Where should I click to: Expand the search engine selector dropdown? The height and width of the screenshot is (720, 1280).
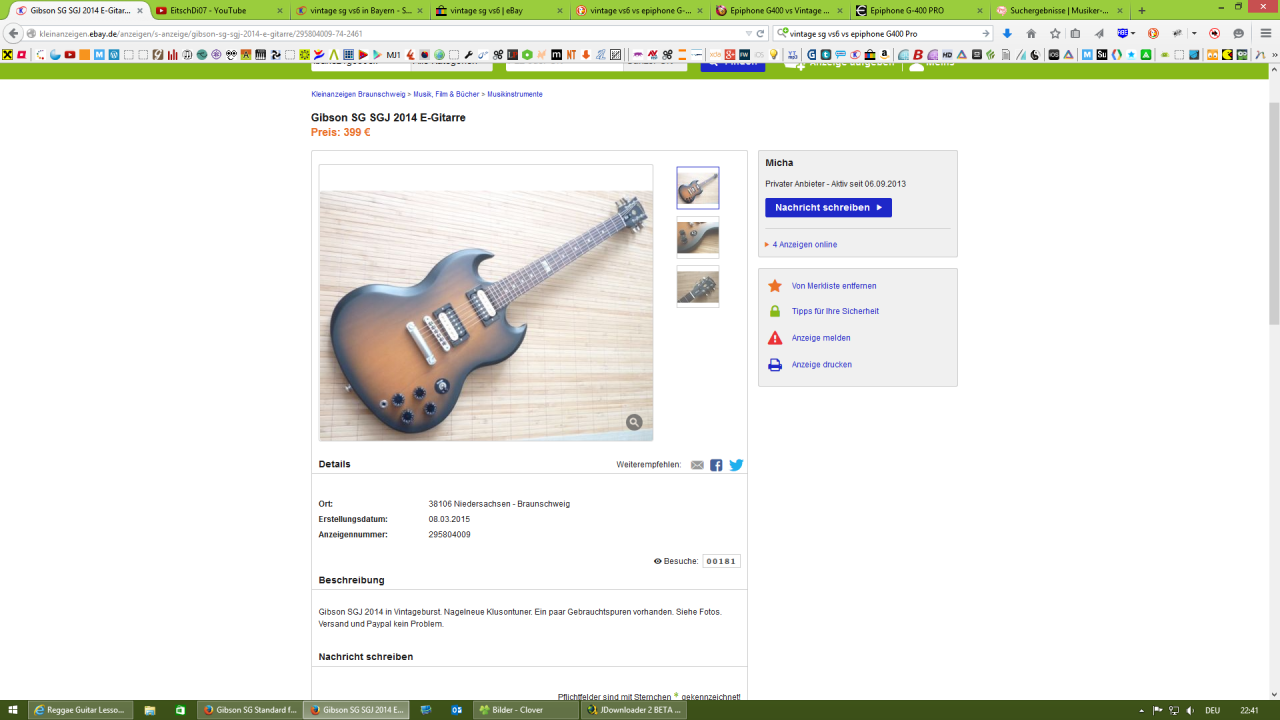point(782,33)
